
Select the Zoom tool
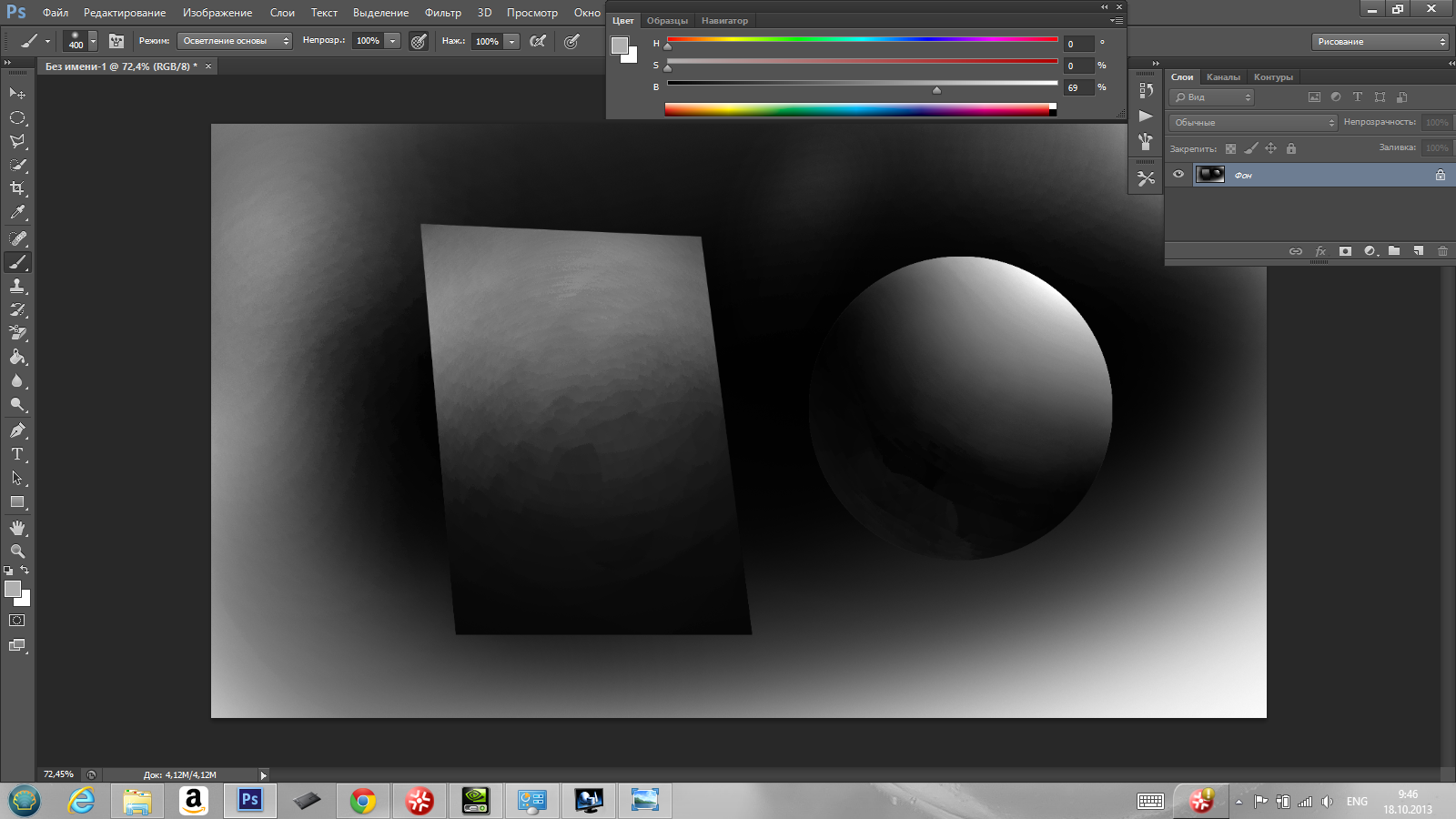(x=17, y=551)
